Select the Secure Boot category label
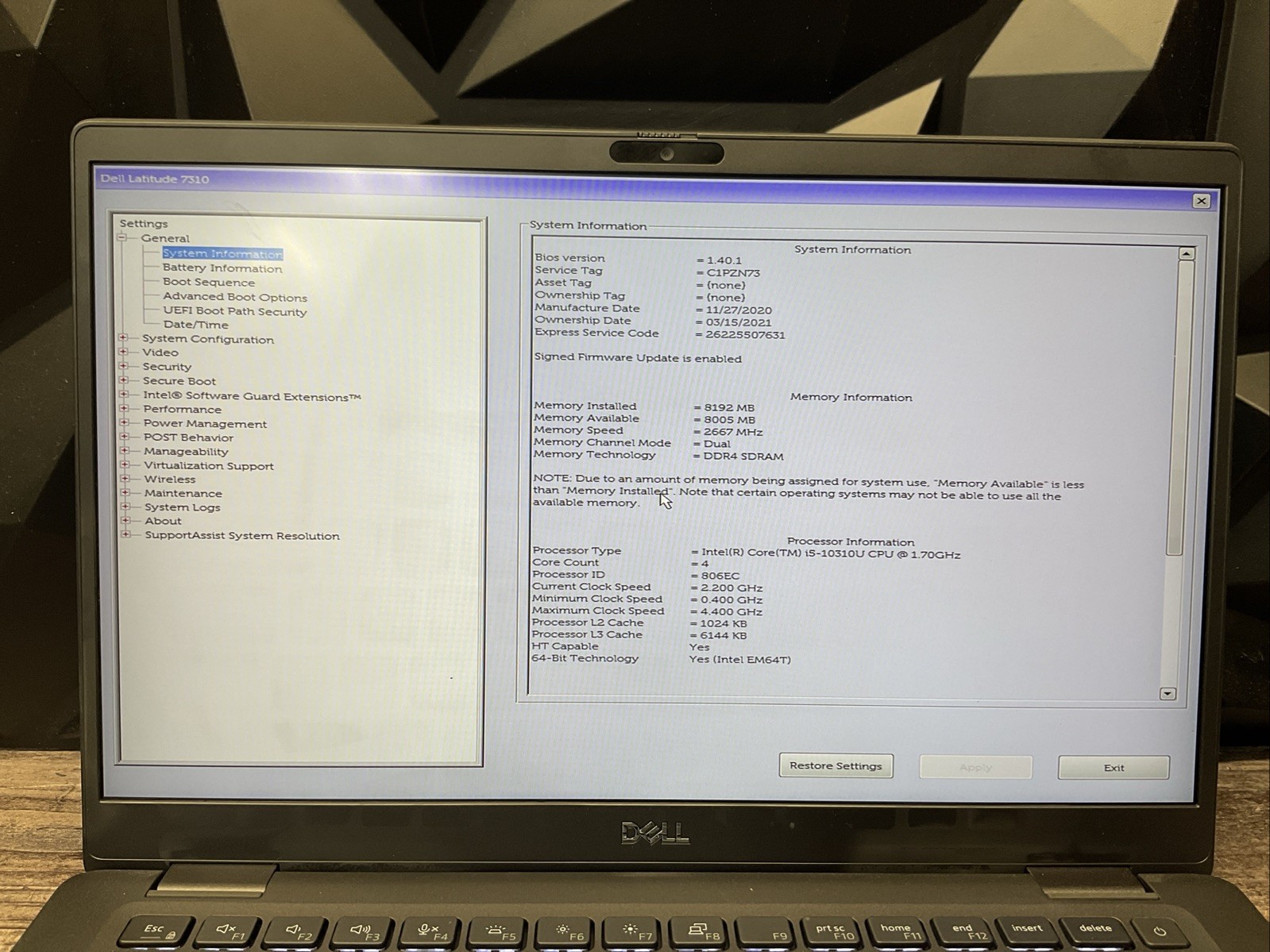 (179, 381)
